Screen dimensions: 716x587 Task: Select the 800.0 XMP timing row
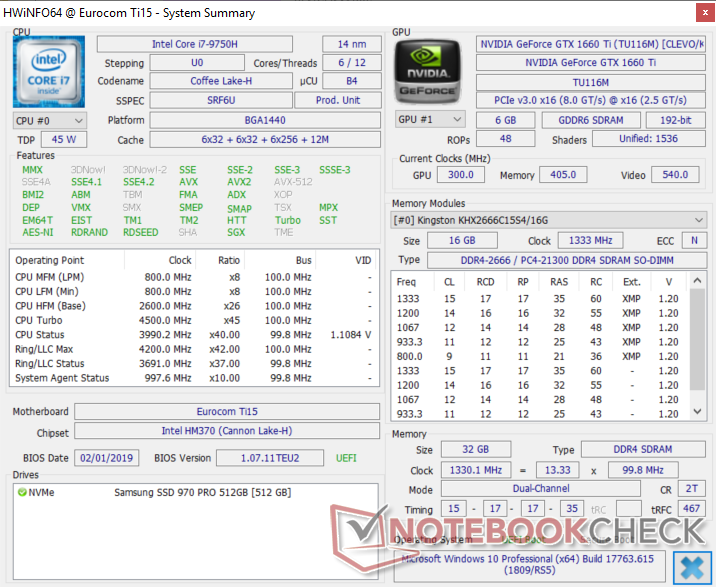click(x=539, y=356)
